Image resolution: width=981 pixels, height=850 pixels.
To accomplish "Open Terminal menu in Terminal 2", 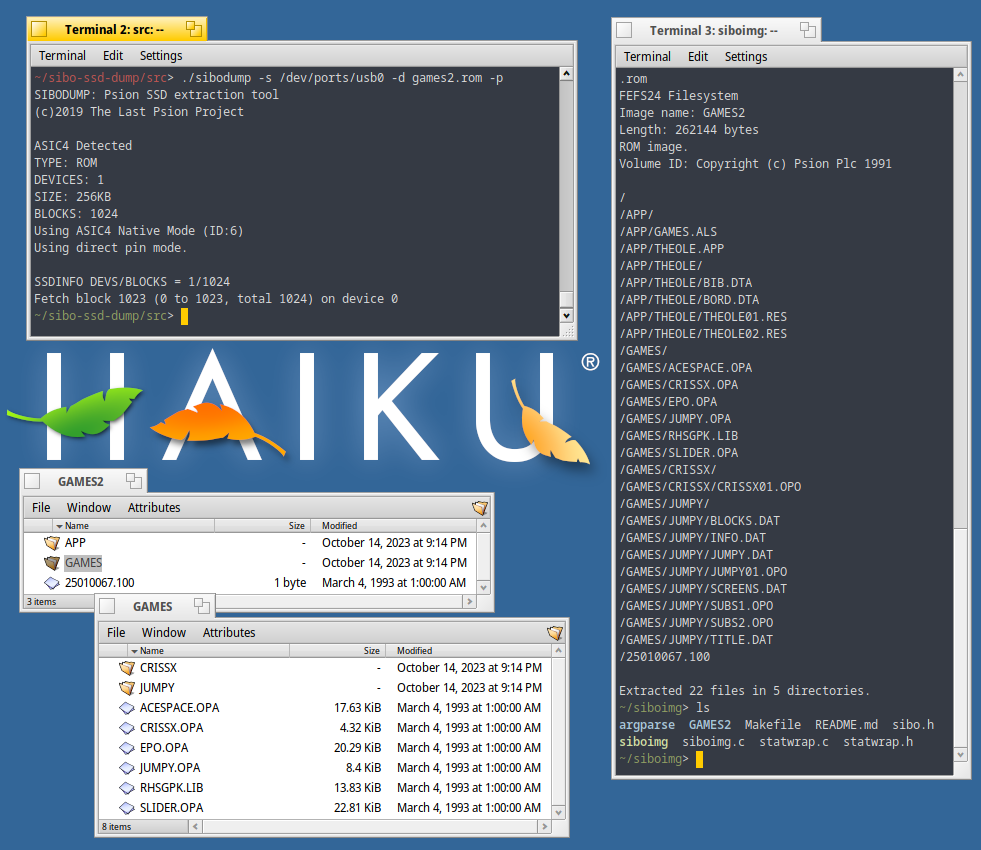I will pyautogui.click(x=62, y=56).
